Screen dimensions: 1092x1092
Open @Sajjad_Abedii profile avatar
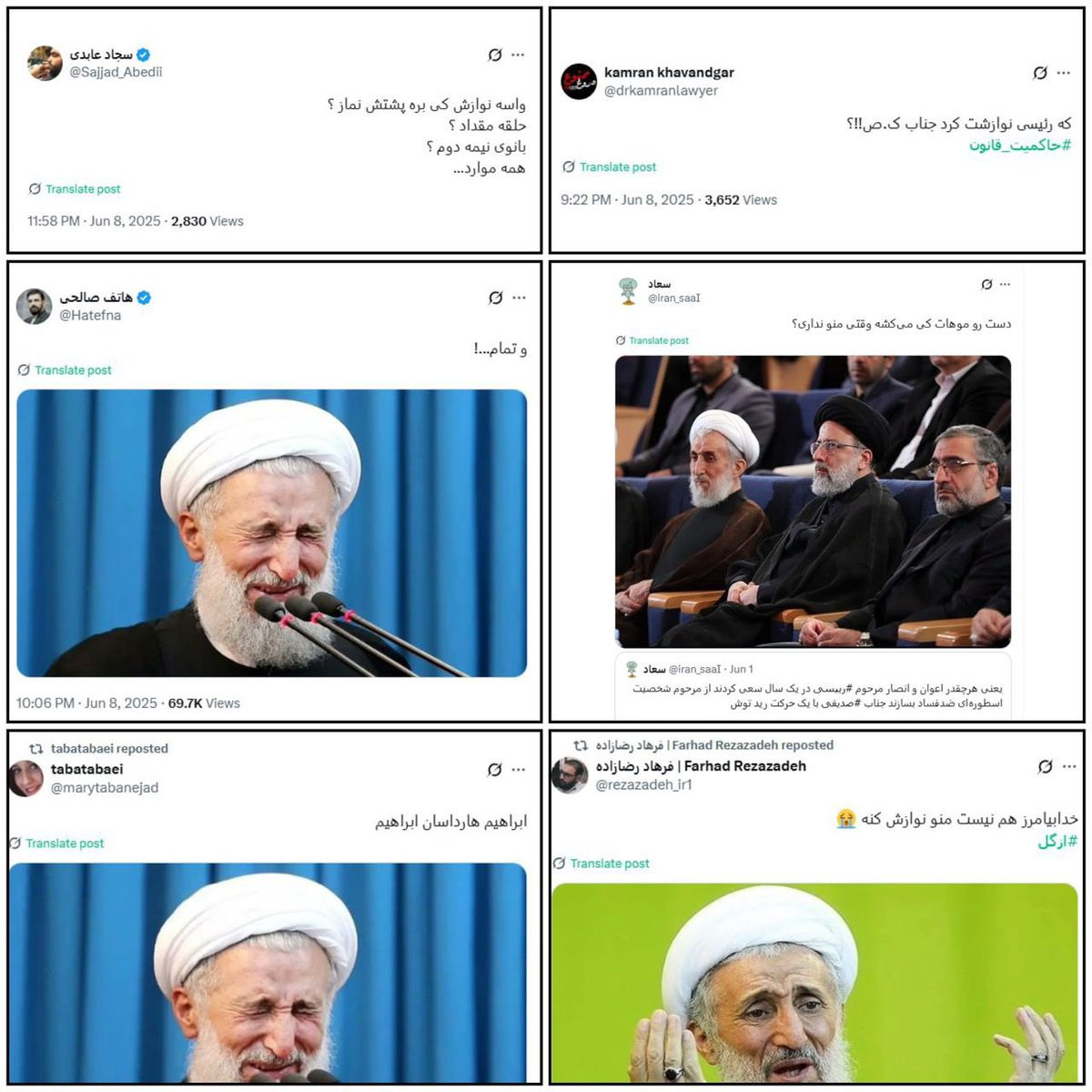click(45, 63)
